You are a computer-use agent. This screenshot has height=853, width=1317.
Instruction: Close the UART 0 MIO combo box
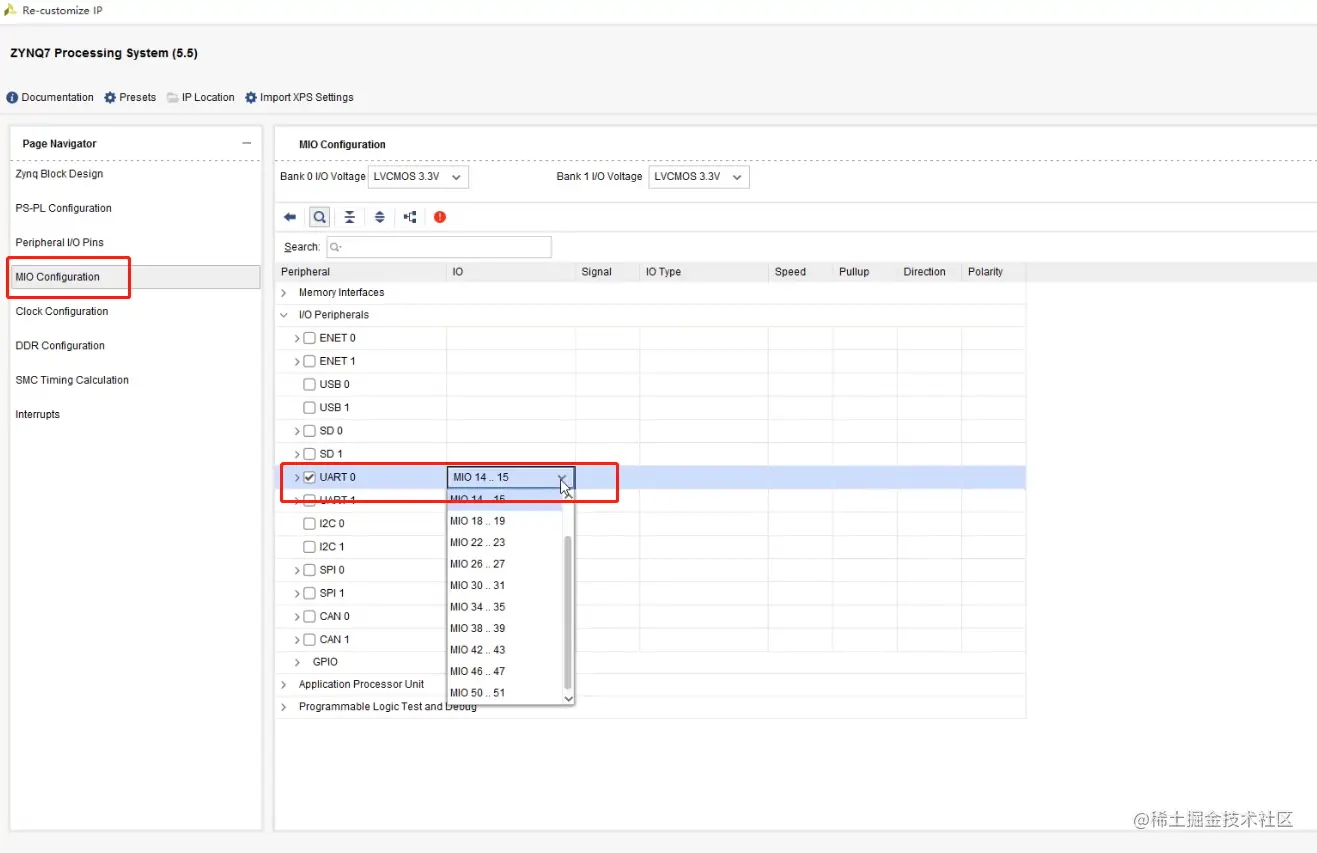click(x=511, y=477)
